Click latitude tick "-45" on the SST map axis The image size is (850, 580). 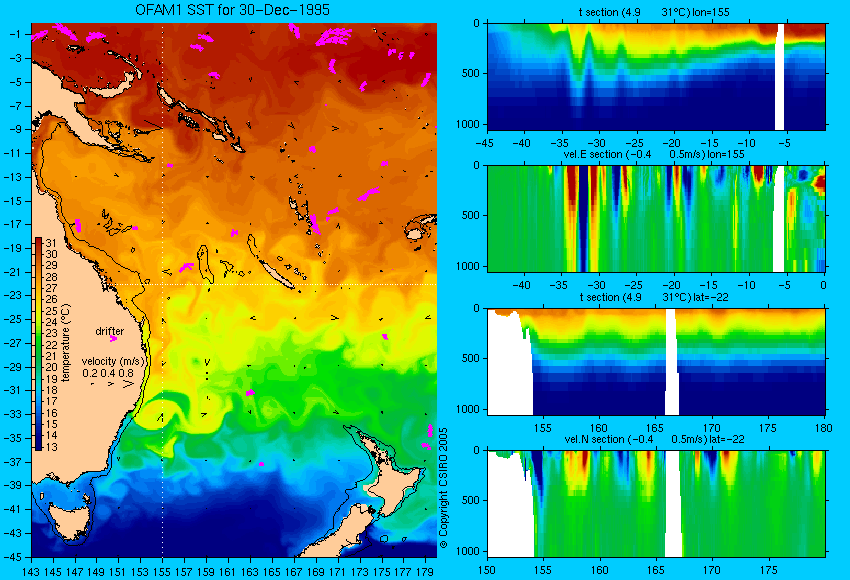tap(13, 557)
